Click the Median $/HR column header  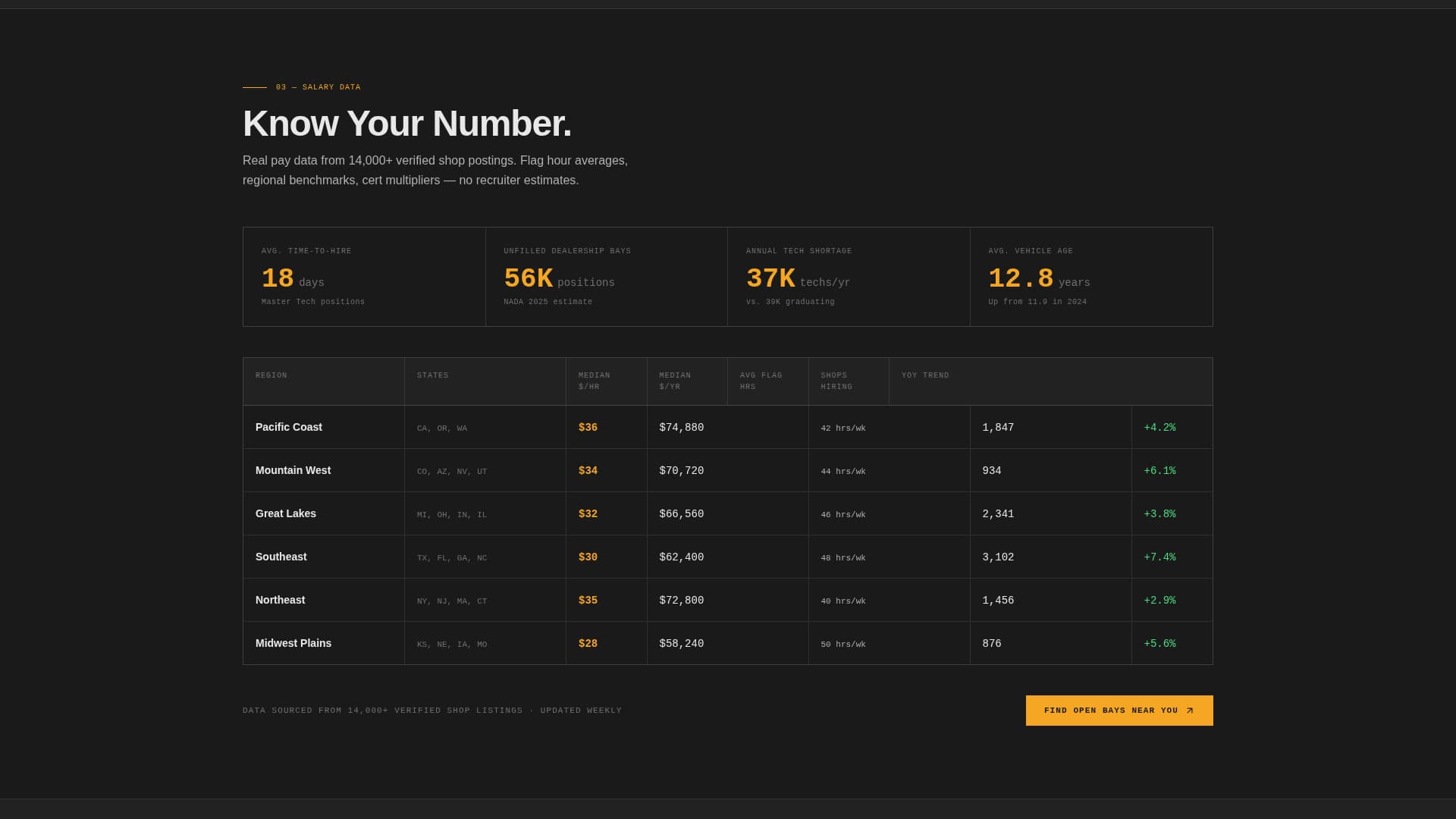[607, 381]
